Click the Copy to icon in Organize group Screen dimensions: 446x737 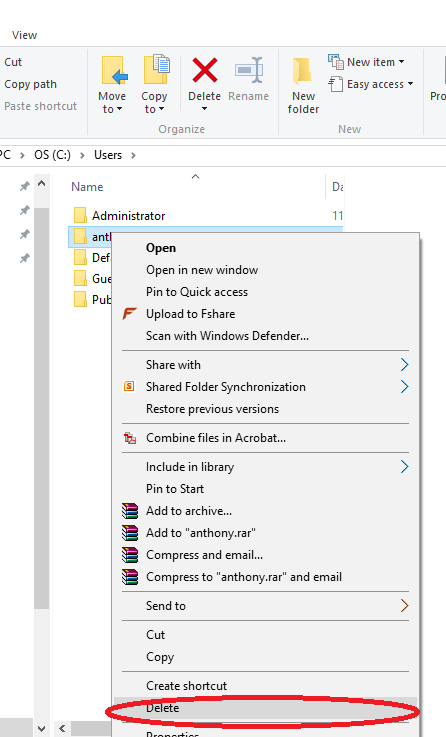tap(156, 69)
